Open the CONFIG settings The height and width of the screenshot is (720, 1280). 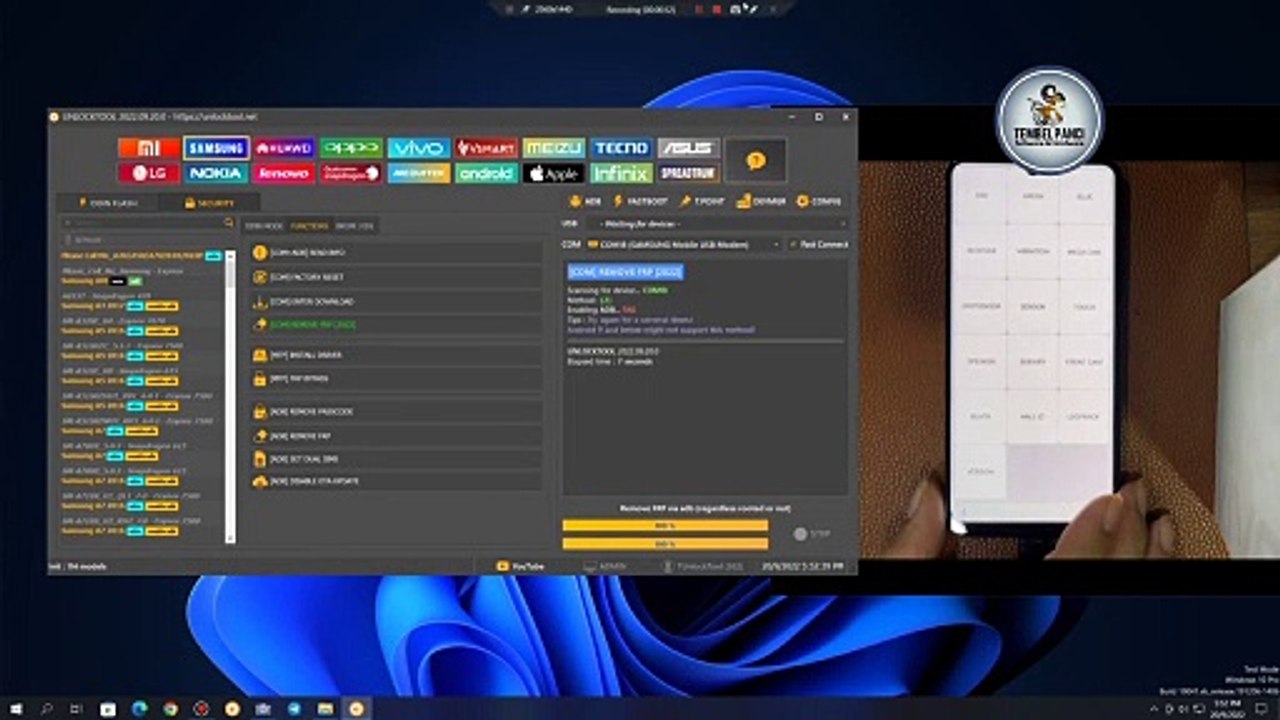click(819, 201)
